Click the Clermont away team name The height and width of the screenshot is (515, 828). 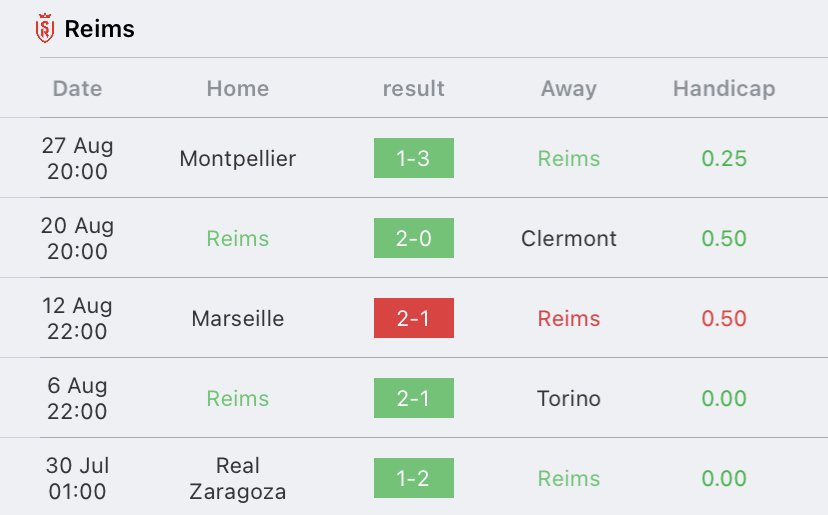(x=569, y=238)
